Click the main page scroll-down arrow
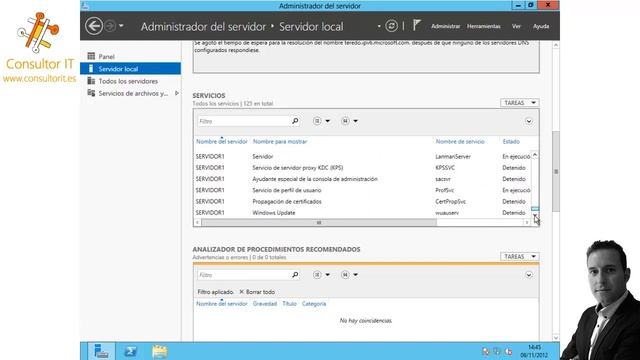 [556, 338]
